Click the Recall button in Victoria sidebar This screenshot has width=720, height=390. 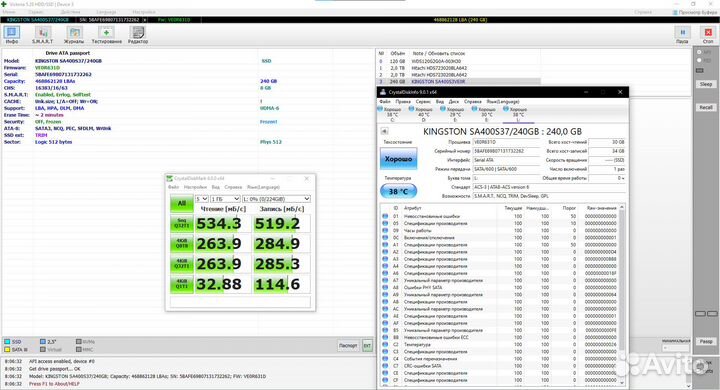[706, 107]
